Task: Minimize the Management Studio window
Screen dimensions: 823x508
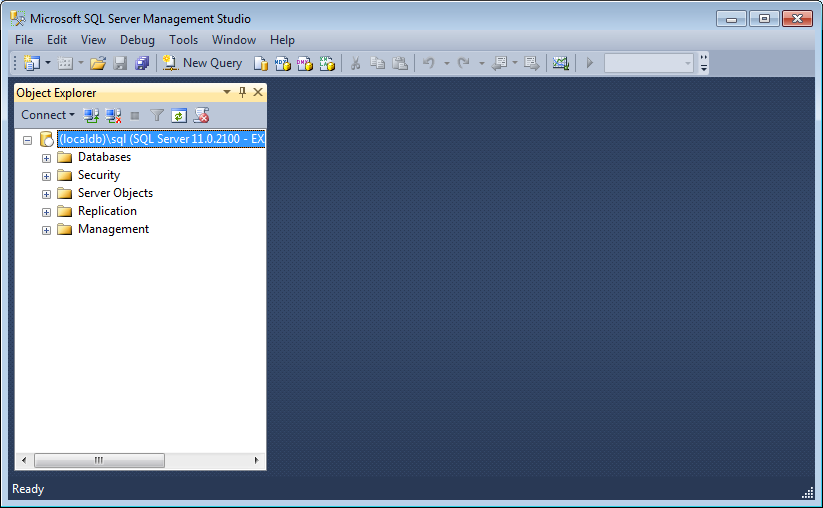Action: click(731, 19)
